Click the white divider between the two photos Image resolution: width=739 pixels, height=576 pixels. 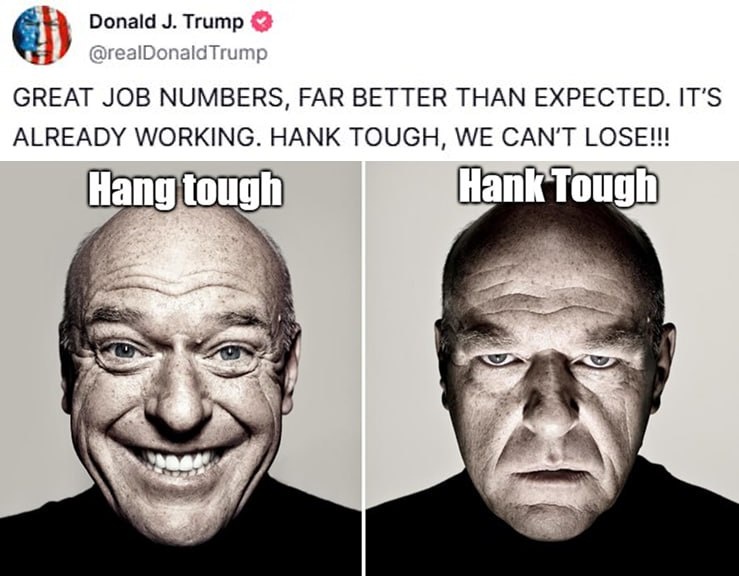tap(363, 369)
